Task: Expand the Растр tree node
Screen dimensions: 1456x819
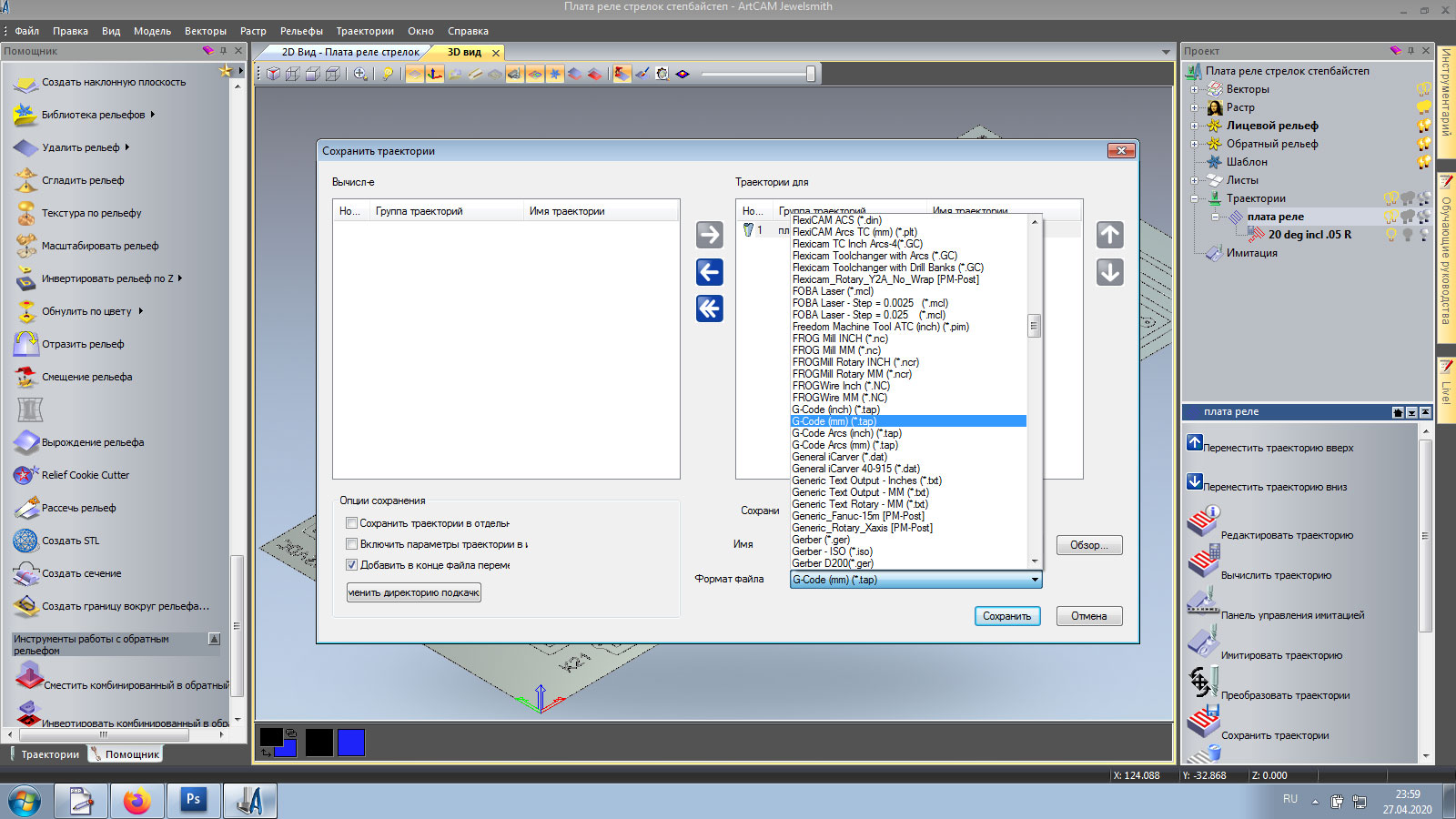Action: click(1195, 107)
